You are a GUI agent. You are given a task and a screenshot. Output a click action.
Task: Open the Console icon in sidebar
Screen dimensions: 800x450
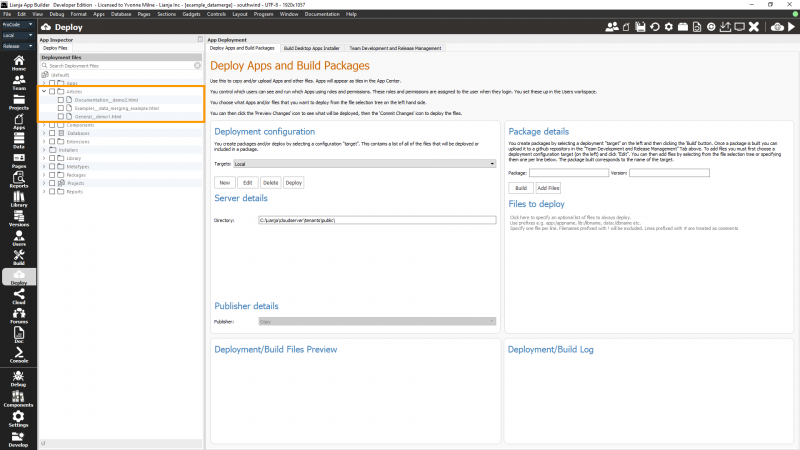tap(19, 355)
